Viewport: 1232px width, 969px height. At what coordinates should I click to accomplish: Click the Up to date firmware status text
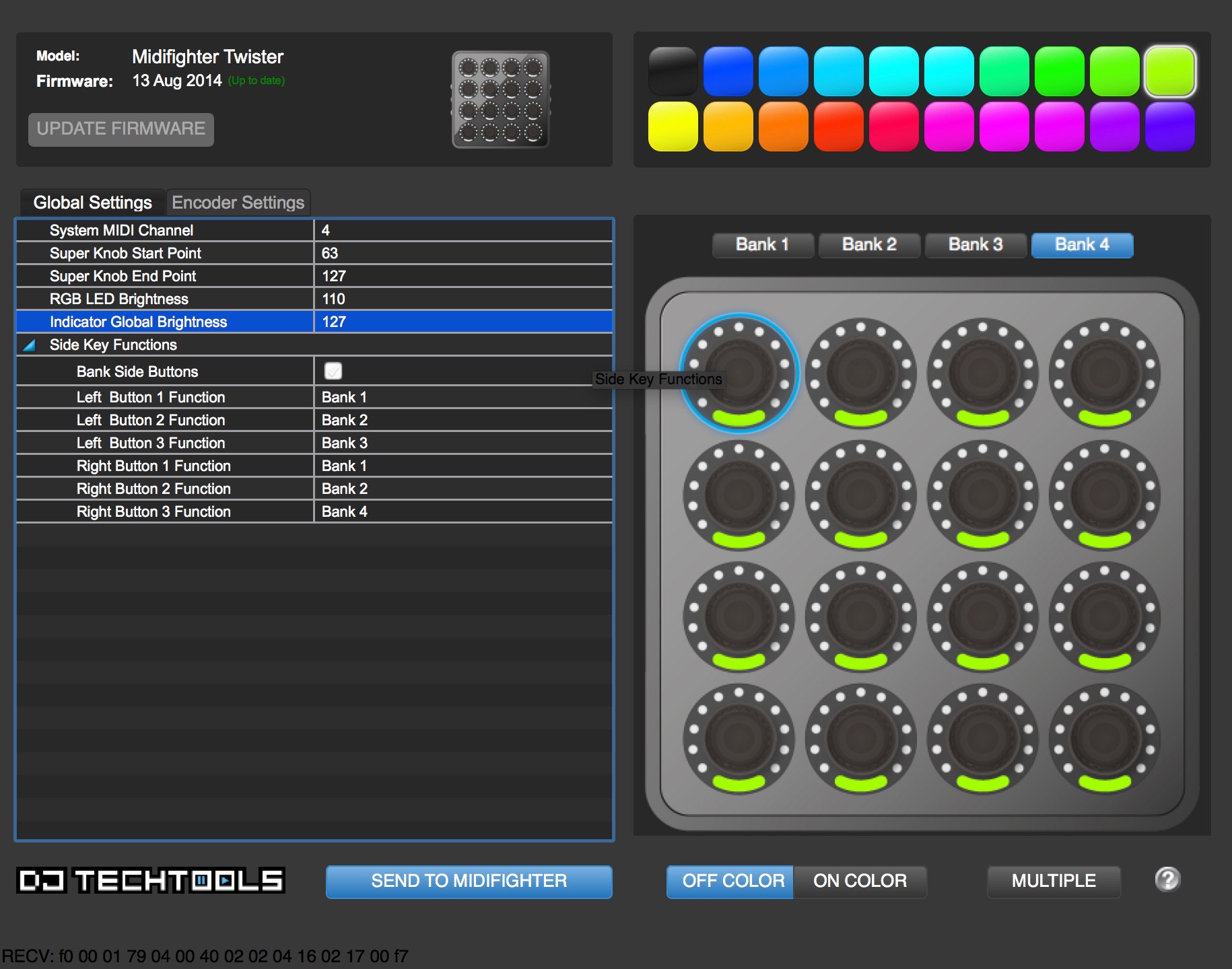click(256, 81)
